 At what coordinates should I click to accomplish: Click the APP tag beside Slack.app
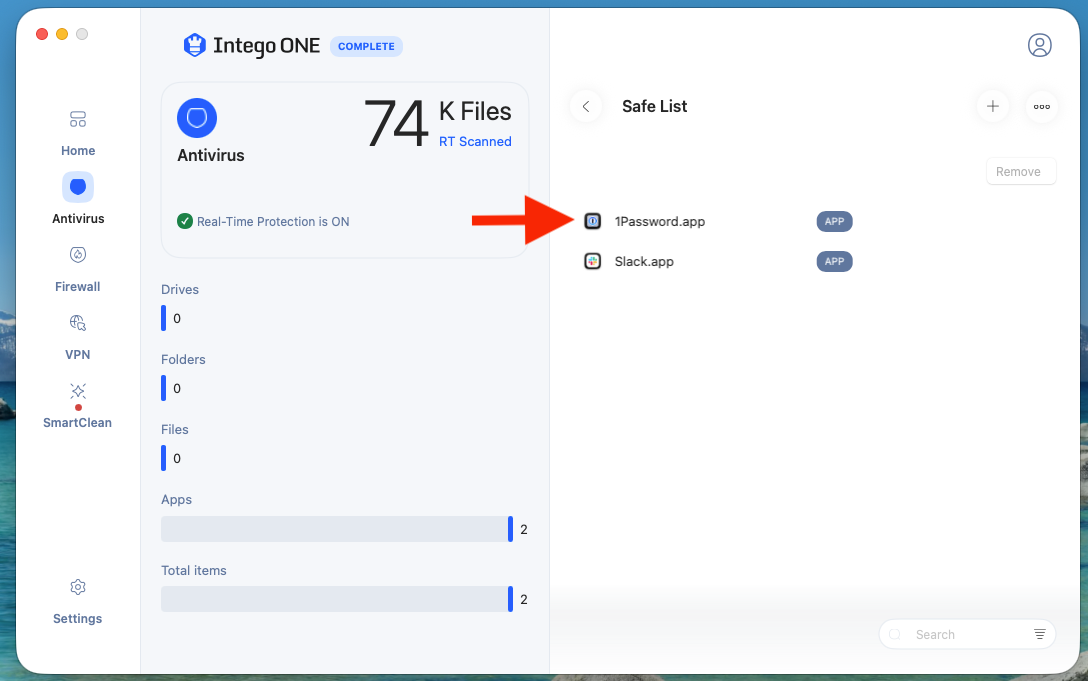pyautogui.click(x=834, y=262)
